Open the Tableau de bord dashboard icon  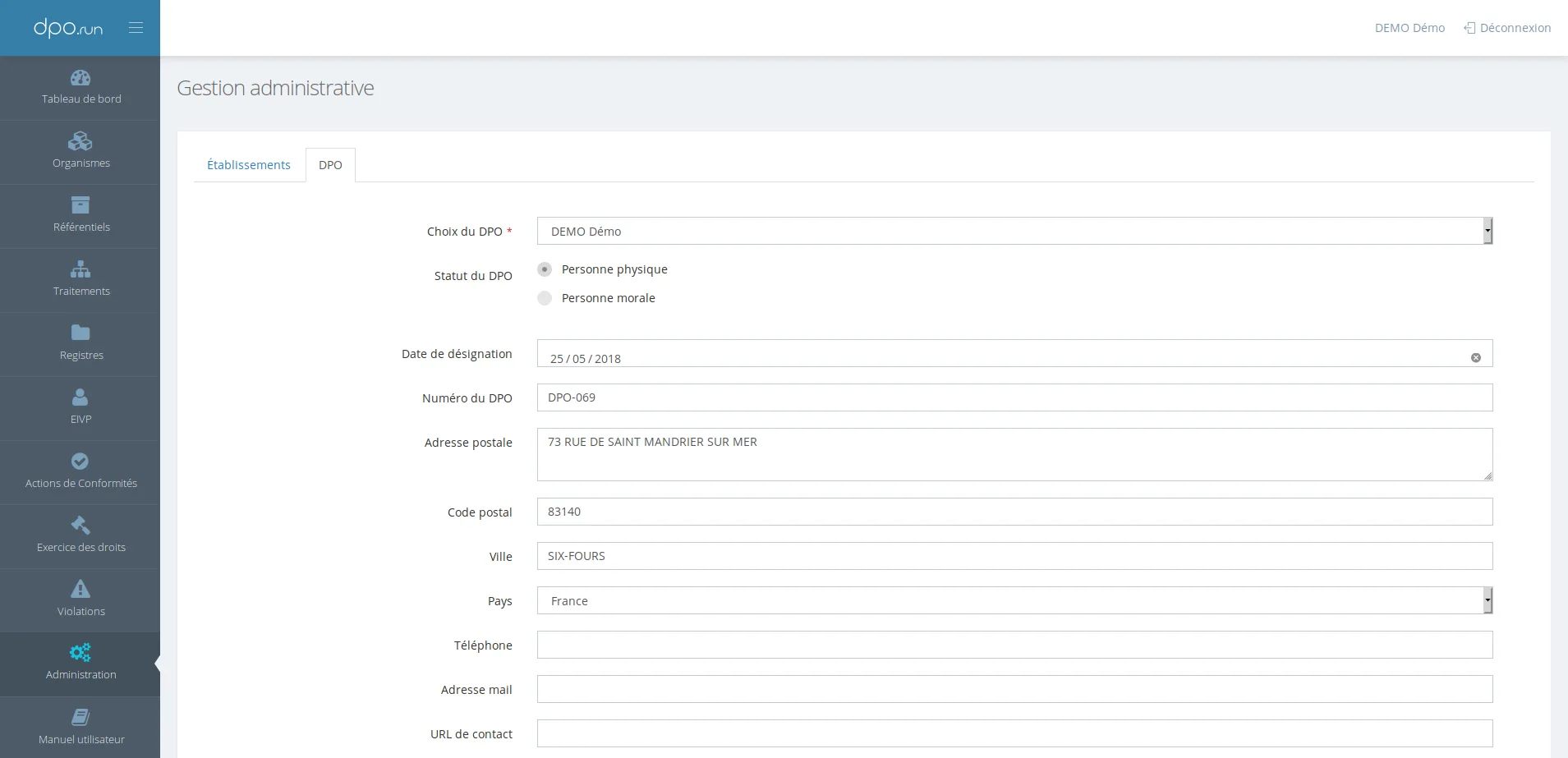point(80,78)
